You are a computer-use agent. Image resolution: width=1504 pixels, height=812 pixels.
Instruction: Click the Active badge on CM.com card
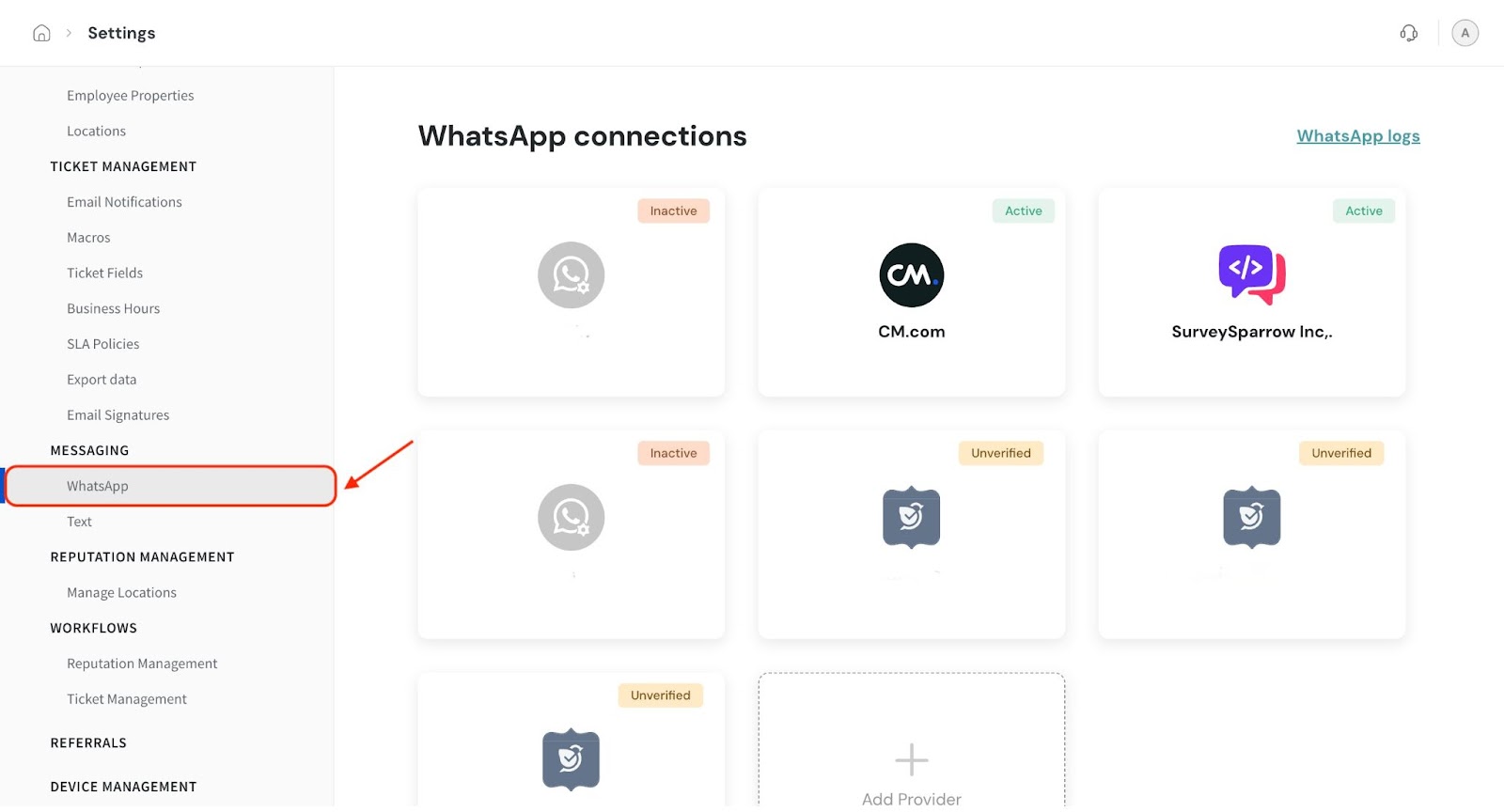click(1023, 211)
